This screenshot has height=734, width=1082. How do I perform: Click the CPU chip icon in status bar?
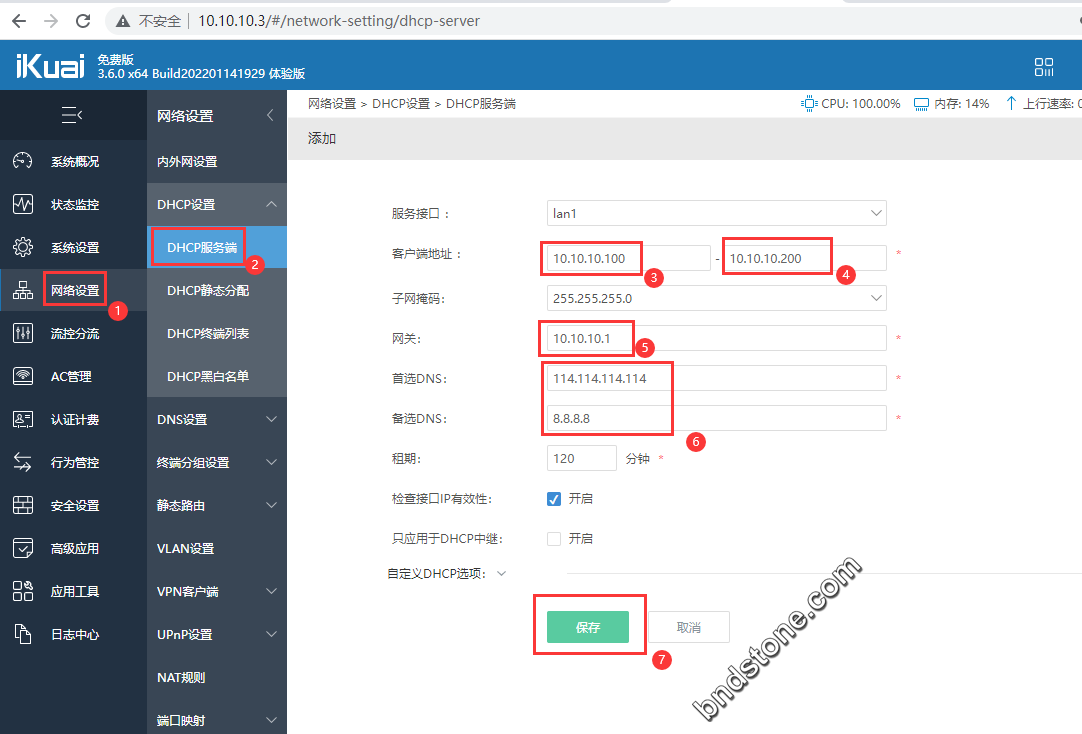(808, 103)
